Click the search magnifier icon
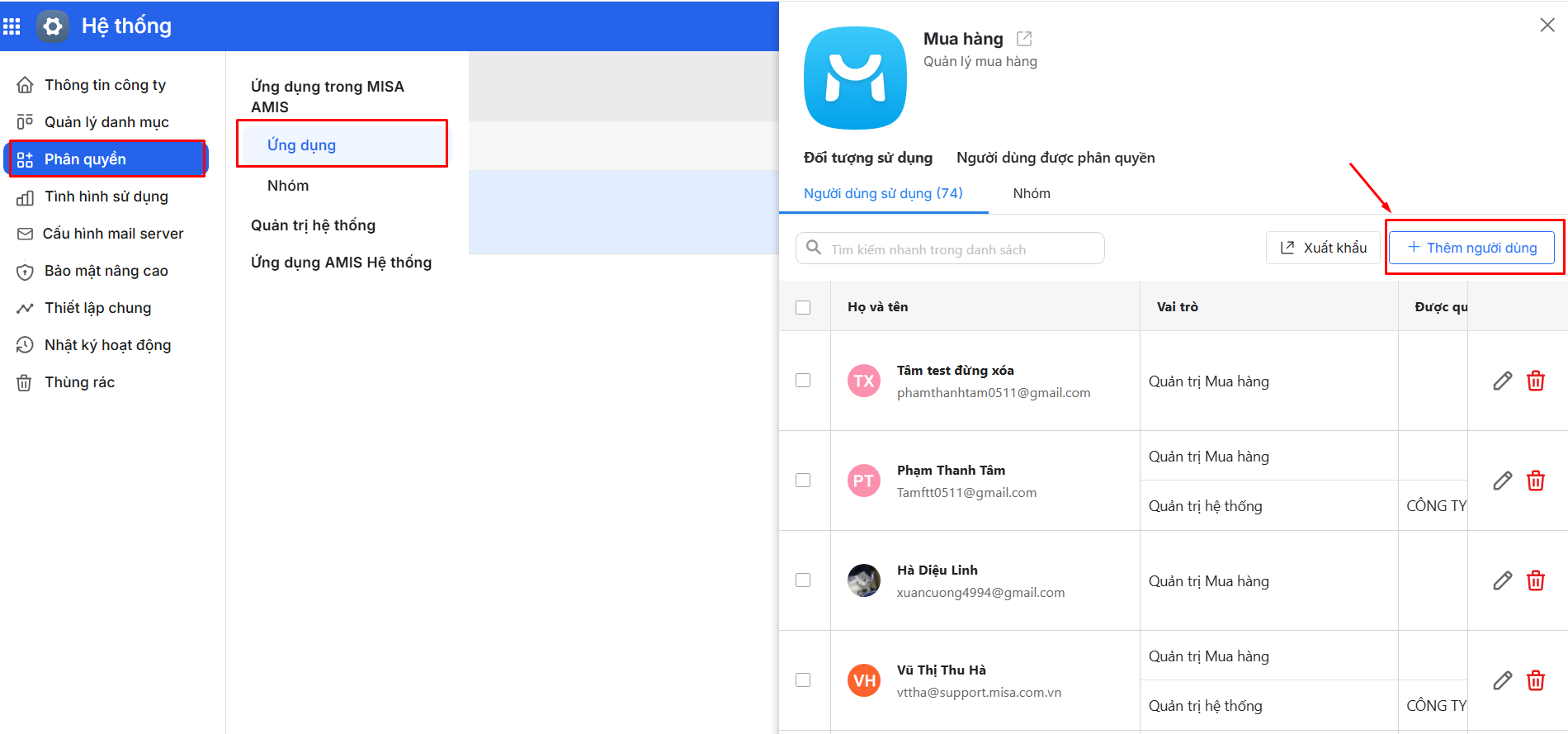1568x734 pixels. click(814, 248)
